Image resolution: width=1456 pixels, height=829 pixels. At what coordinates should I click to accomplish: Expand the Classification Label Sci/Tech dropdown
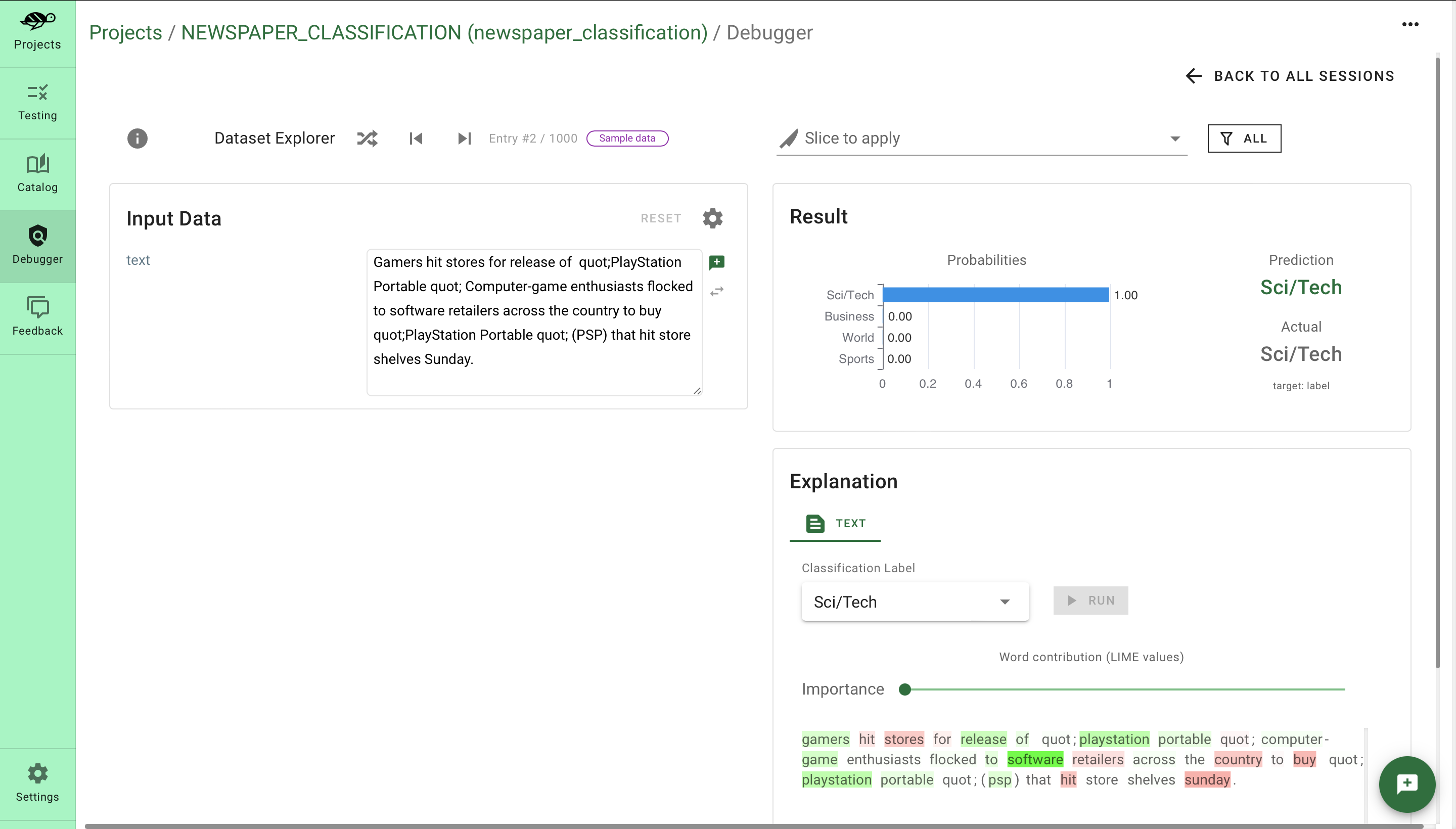coord(915,601)
